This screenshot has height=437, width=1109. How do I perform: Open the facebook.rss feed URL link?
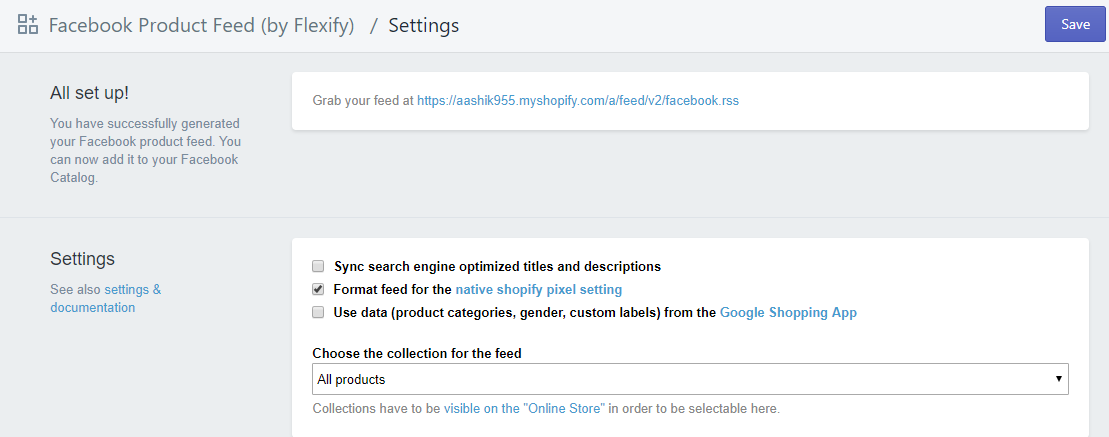(x=578, y=100)
